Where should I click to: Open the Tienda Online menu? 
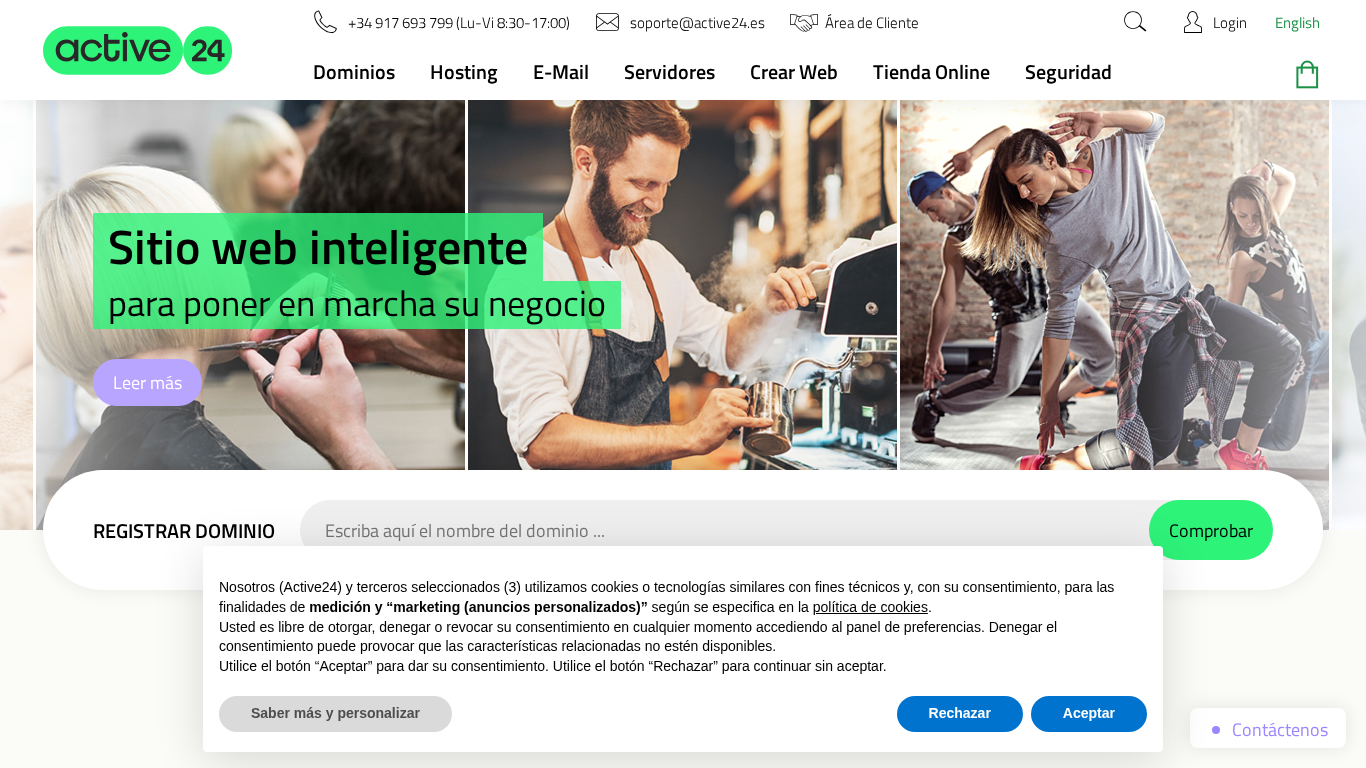click(931, 72)
